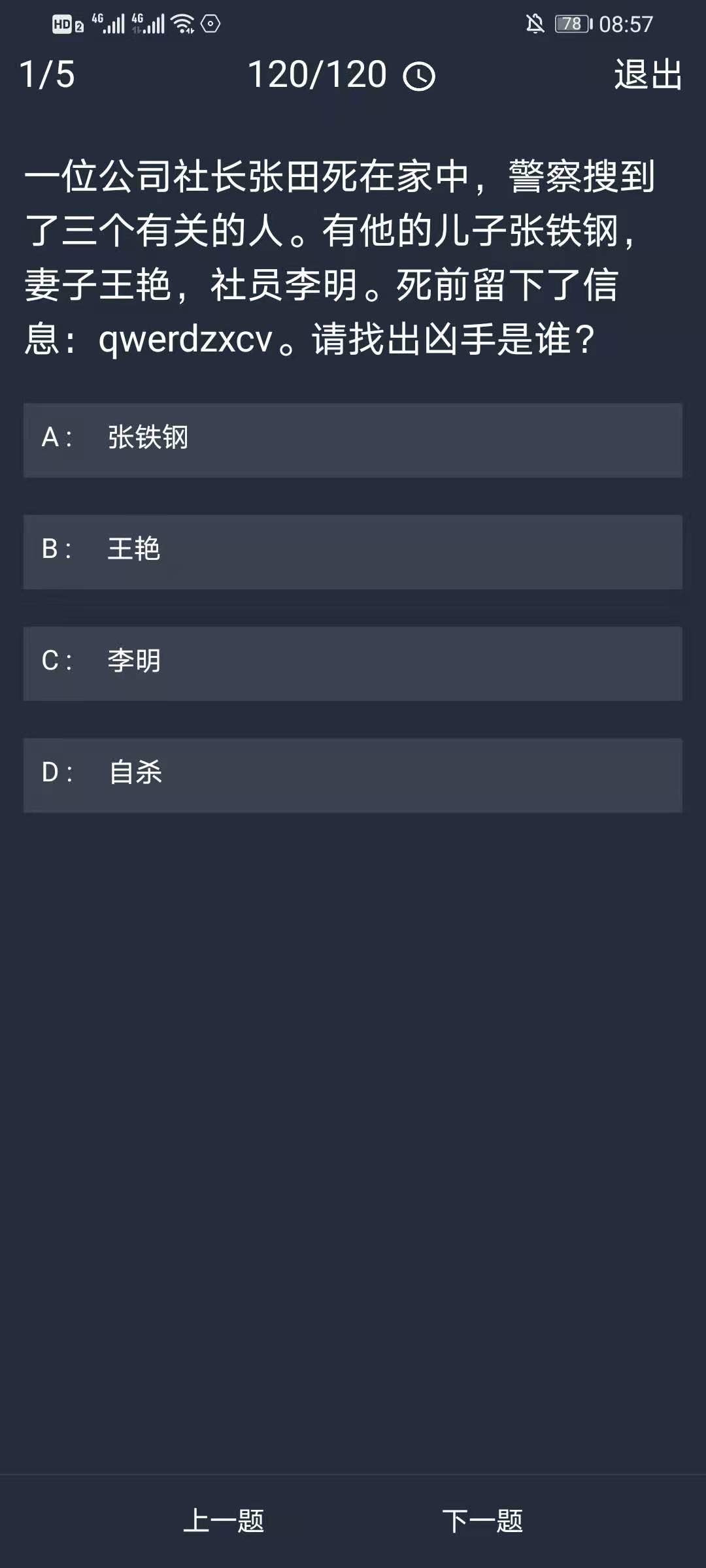Tap the first 4G signal strength icon
Viewport: 706px width, 1568px height.
(x=108, y=24)
